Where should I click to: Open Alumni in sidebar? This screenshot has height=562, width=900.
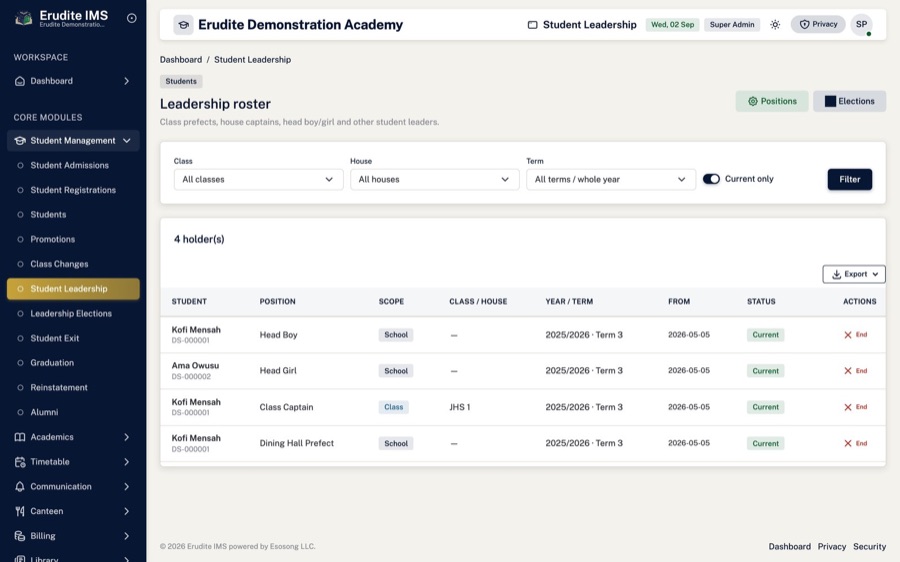pyautogui.click(x=73, y=412)
